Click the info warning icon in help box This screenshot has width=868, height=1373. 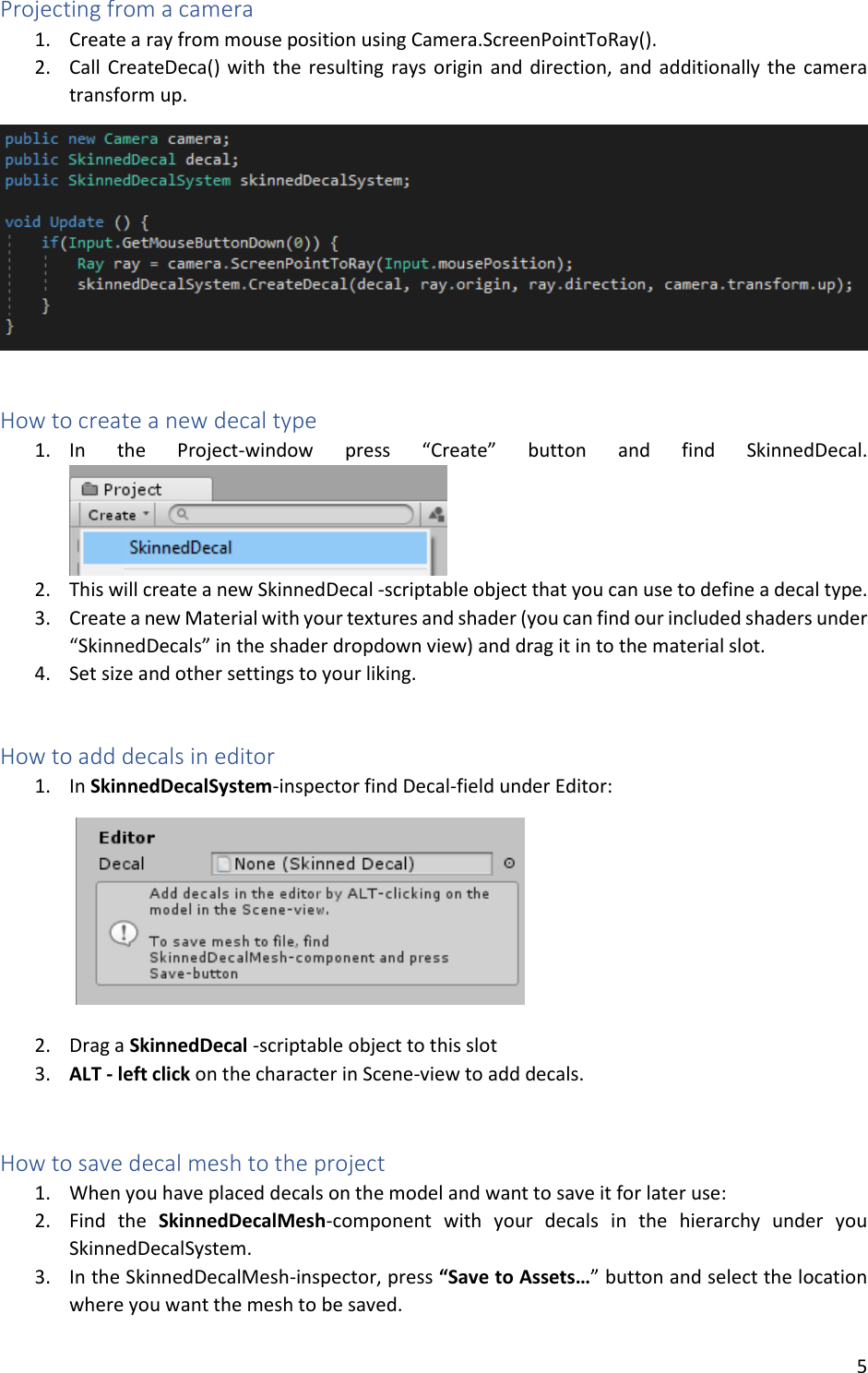[x=123, y=933]
